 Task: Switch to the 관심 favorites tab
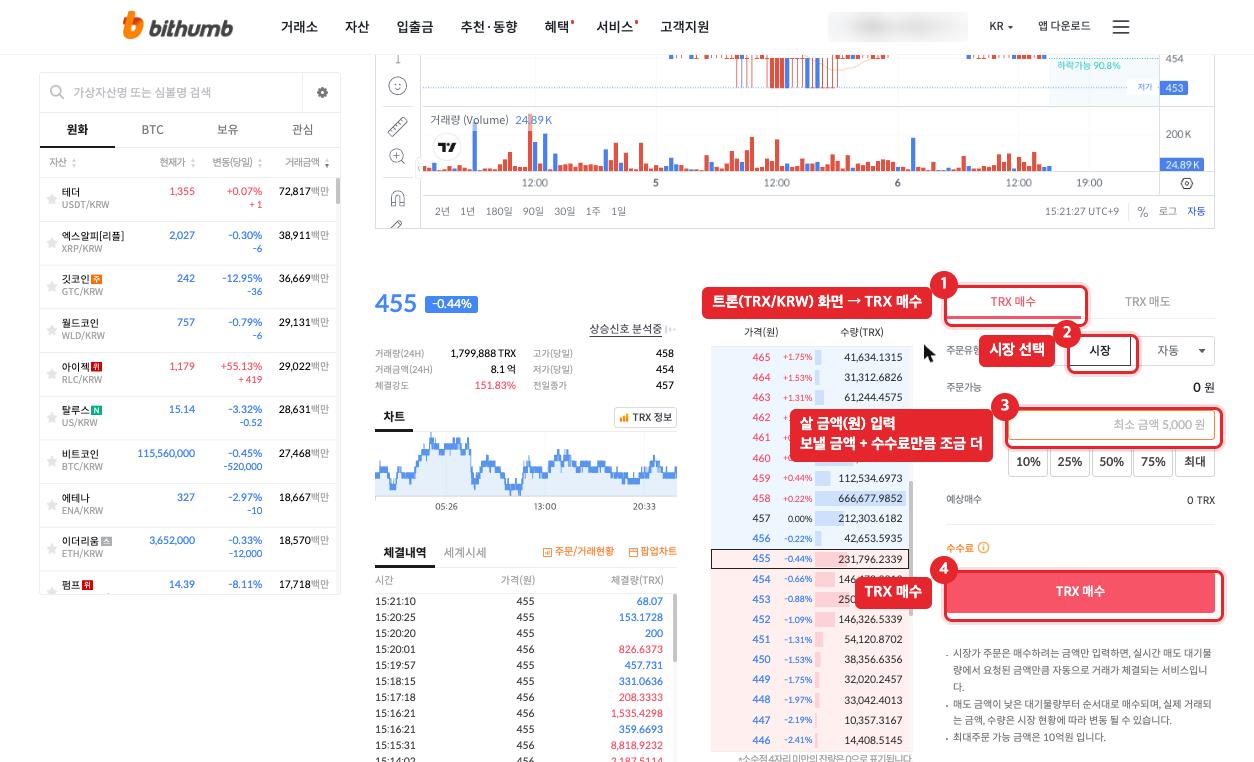click(302, 130)
